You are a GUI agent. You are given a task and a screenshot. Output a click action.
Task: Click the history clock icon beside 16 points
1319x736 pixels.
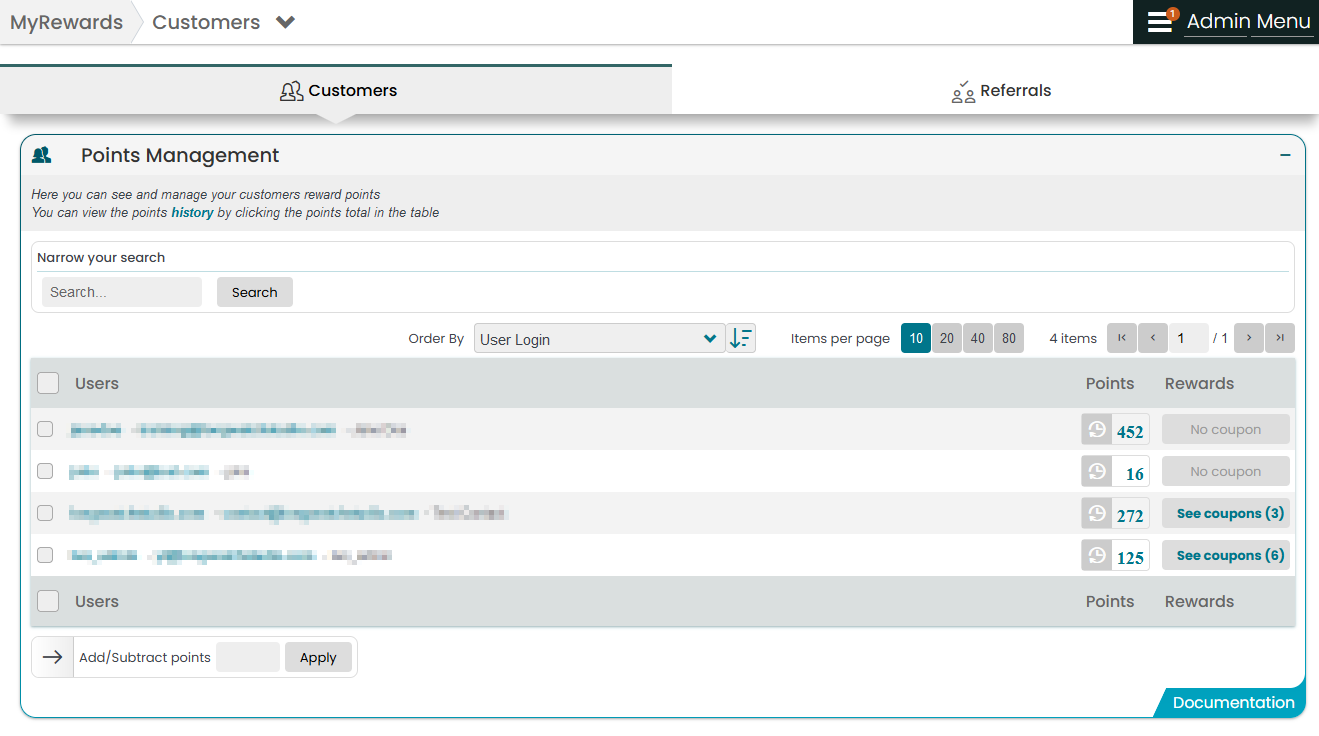(x=1095, y=471)
